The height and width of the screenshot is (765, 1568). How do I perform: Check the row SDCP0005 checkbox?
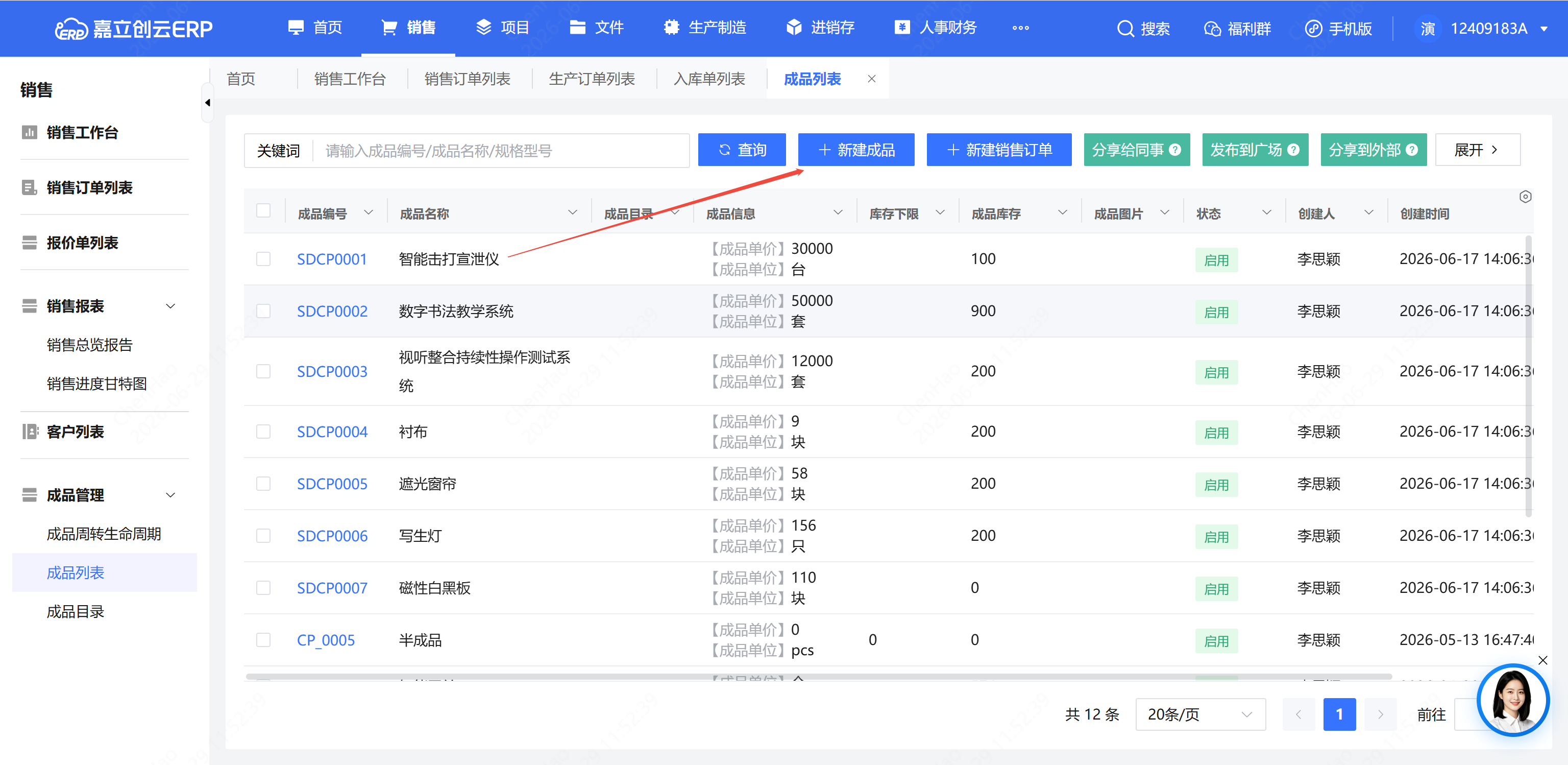(263, 484)
